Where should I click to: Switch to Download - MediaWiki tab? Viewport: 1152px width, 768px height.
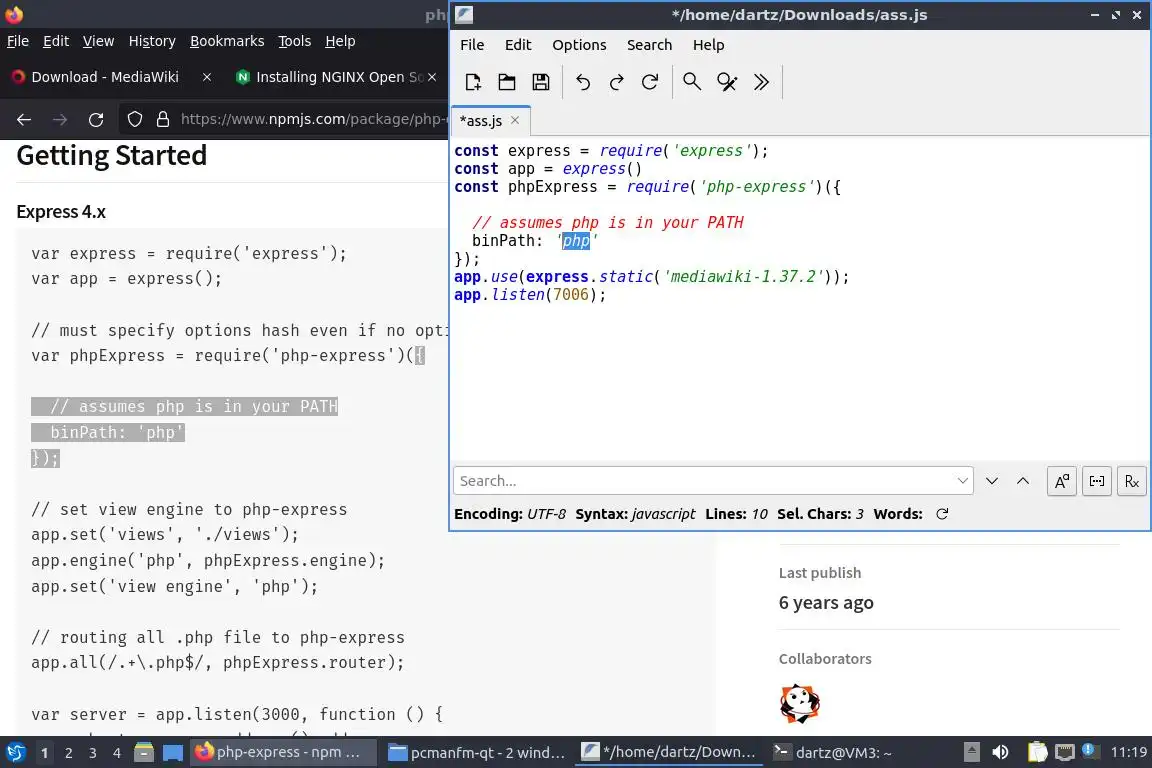(105, 76)
